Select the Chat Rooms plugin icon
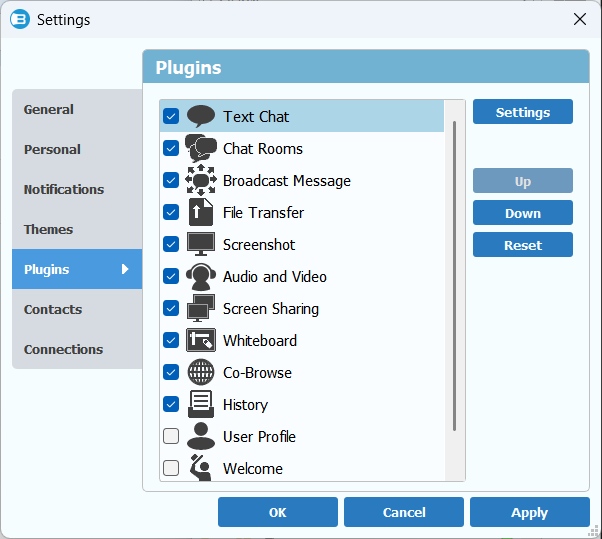 click(x=200, y=148)
